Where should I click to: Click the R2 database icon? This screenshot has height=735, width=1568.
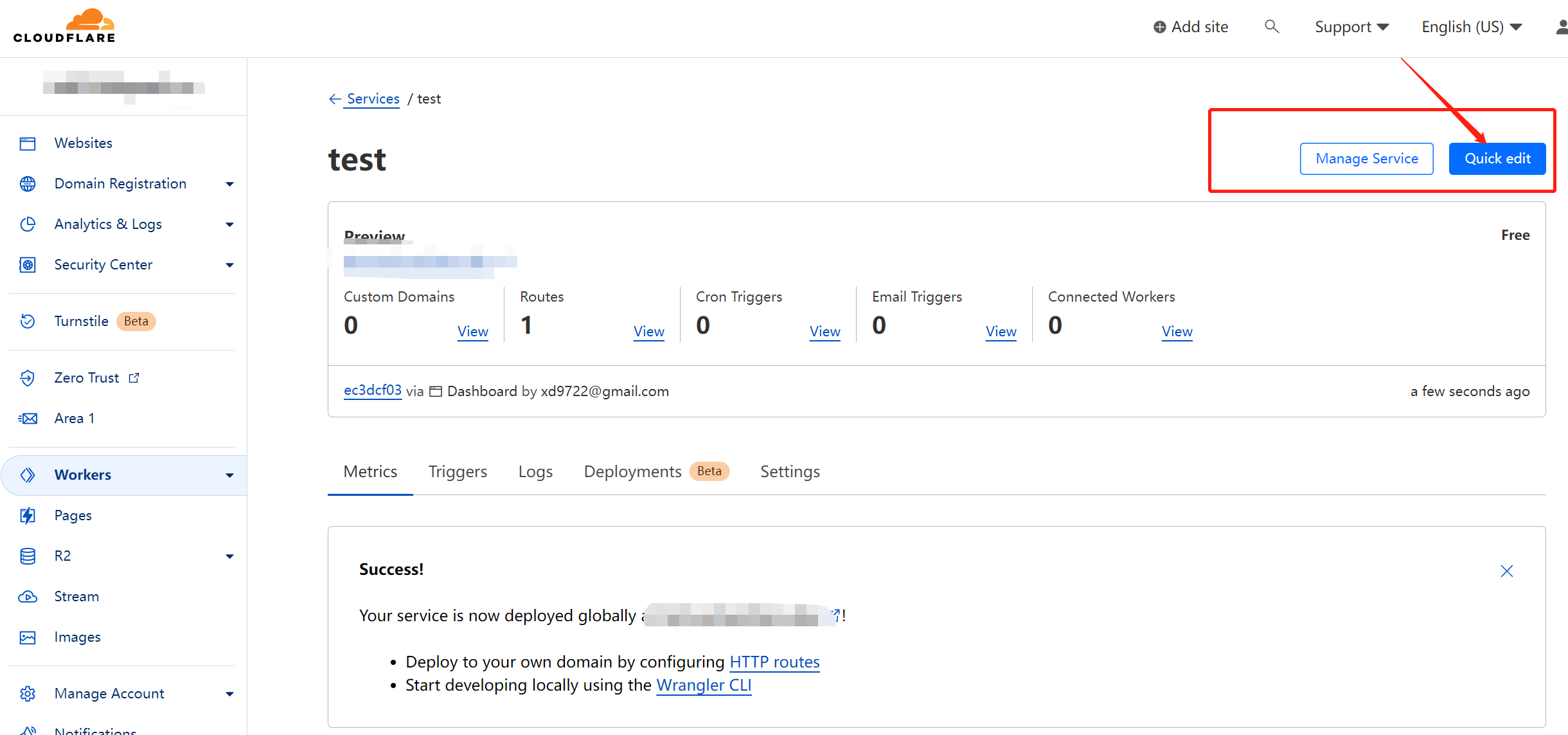[x=28, y=556]
